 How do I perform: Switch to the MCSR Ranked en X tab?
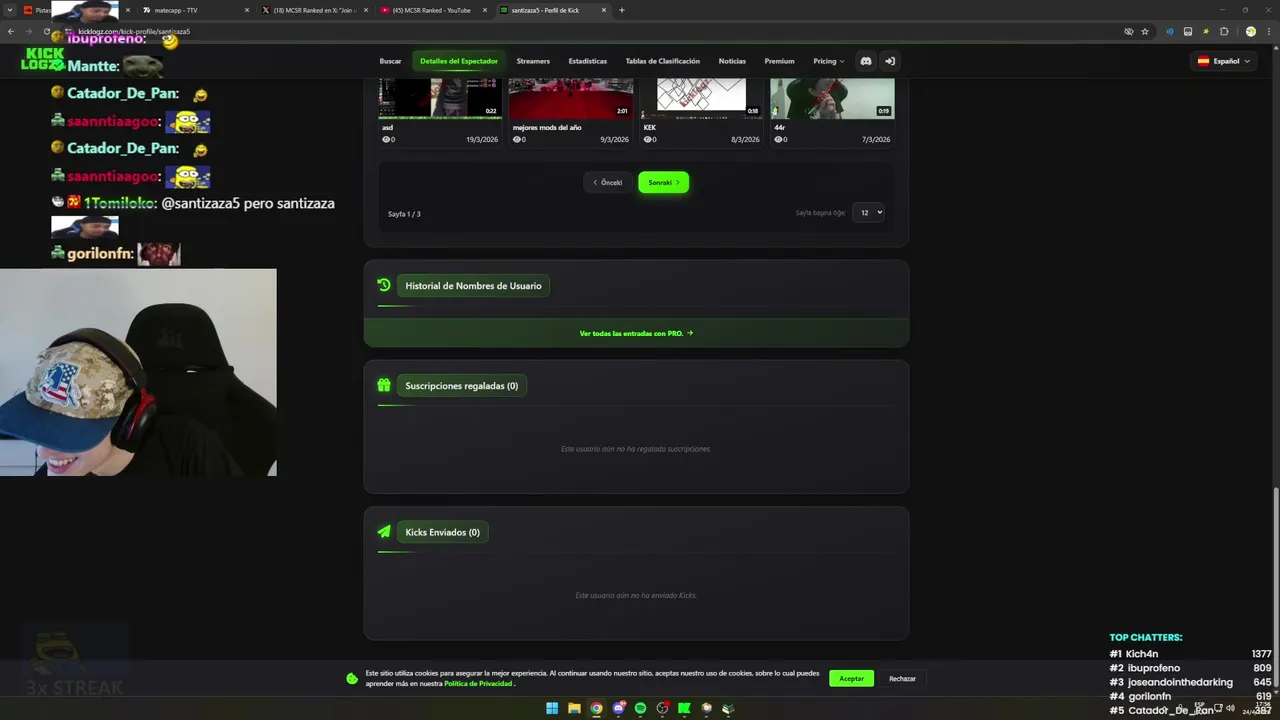(313, 10)
